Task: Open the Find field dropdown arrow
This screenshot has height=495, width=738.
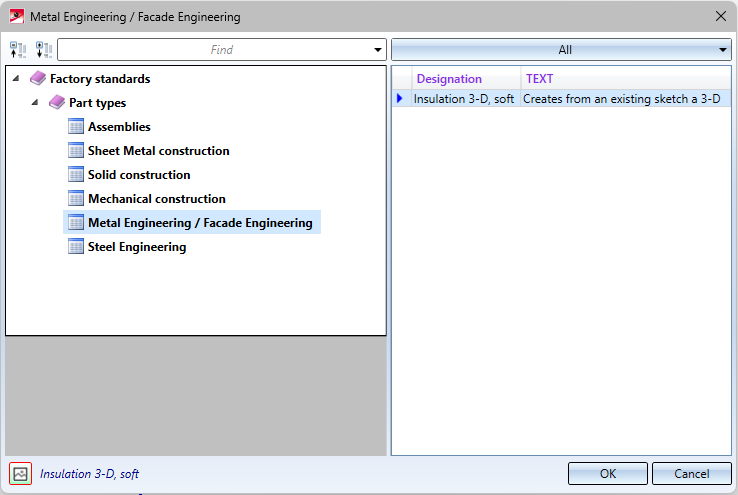Action: pos(377,50)
